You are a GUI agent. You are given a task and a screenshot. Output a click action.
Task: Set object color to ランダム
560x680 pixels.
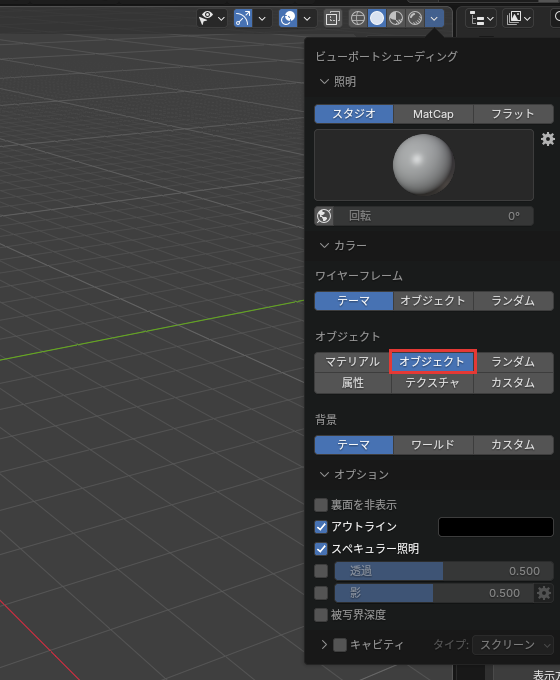513,362
